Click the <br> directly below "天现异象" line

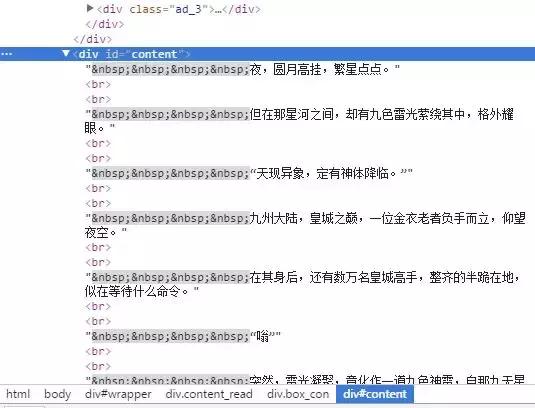click(98, 188)
